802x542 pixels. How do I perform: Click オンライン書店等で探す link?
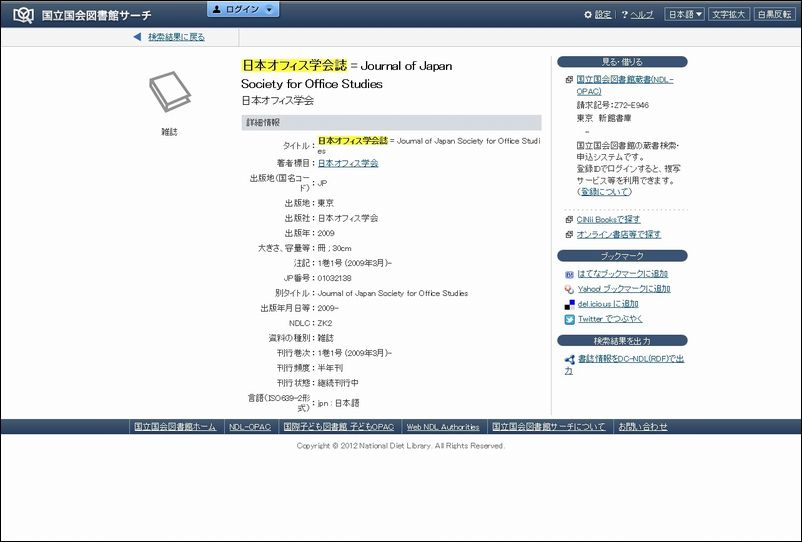point(619,234)
